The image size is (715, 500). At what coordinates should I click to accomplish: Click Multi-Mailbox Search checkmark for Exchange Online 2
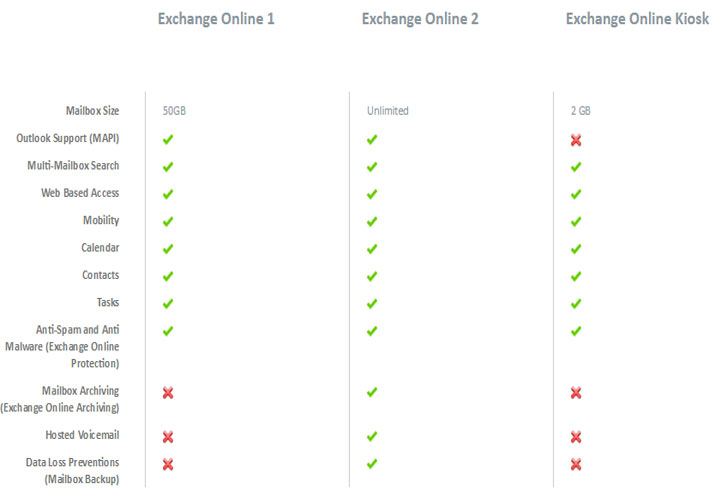[x=372, y=167]
